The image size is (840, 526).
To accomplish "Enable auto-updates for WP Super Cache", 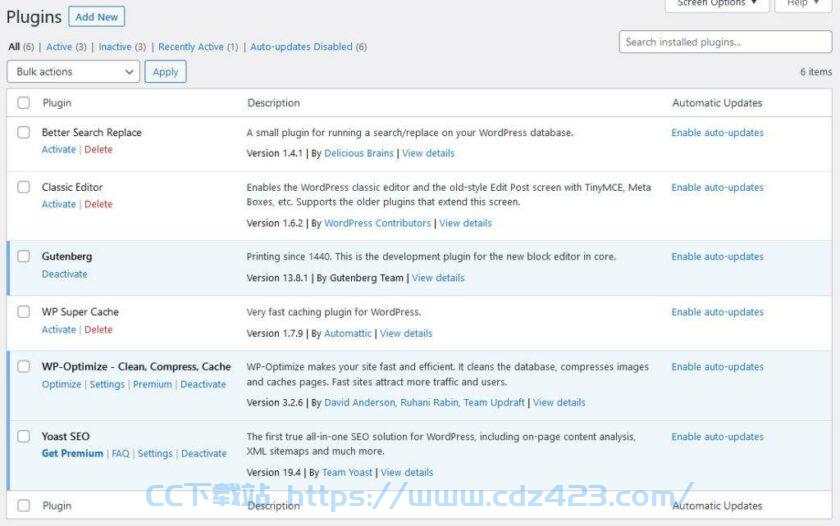I will tap(717, 312).
